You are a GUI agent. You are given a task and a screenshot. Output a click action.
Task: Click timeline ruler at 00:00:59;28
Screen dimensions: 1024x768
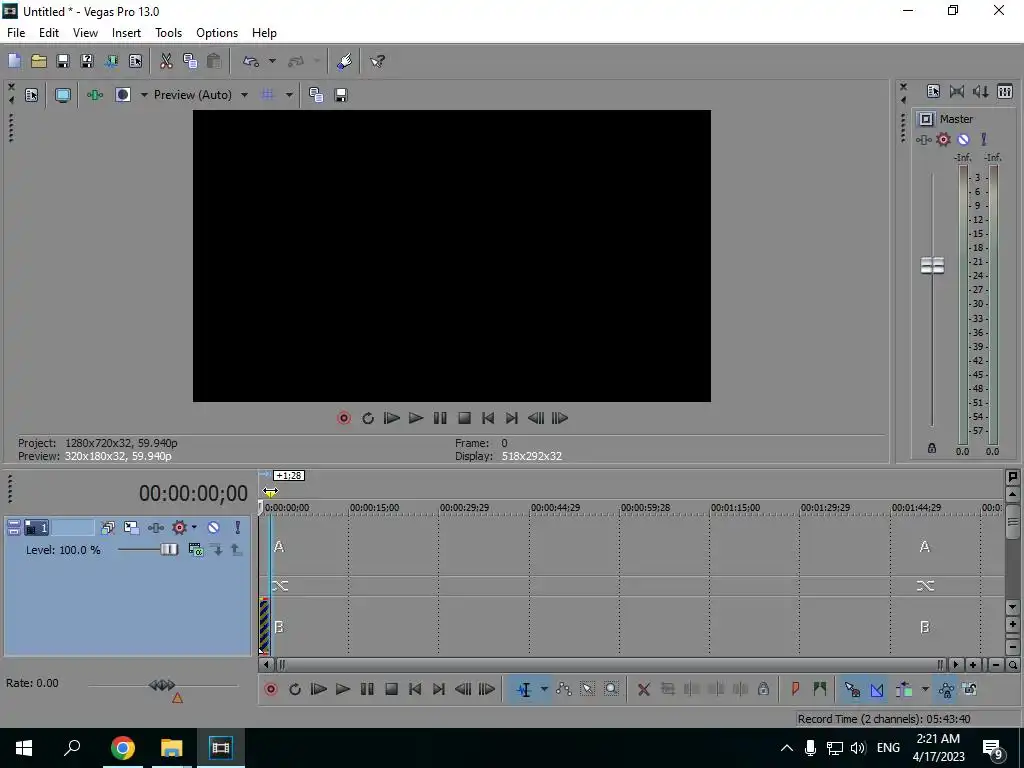point(645,507)
